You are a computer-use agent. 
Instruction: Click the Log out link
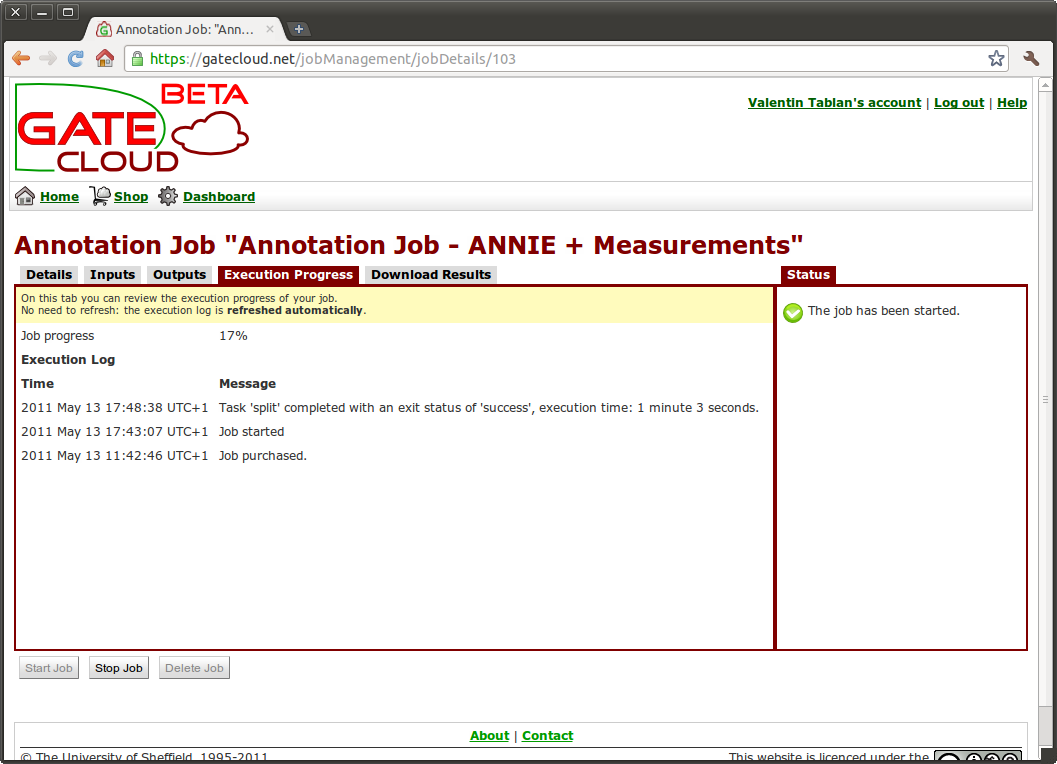[959, 102]
